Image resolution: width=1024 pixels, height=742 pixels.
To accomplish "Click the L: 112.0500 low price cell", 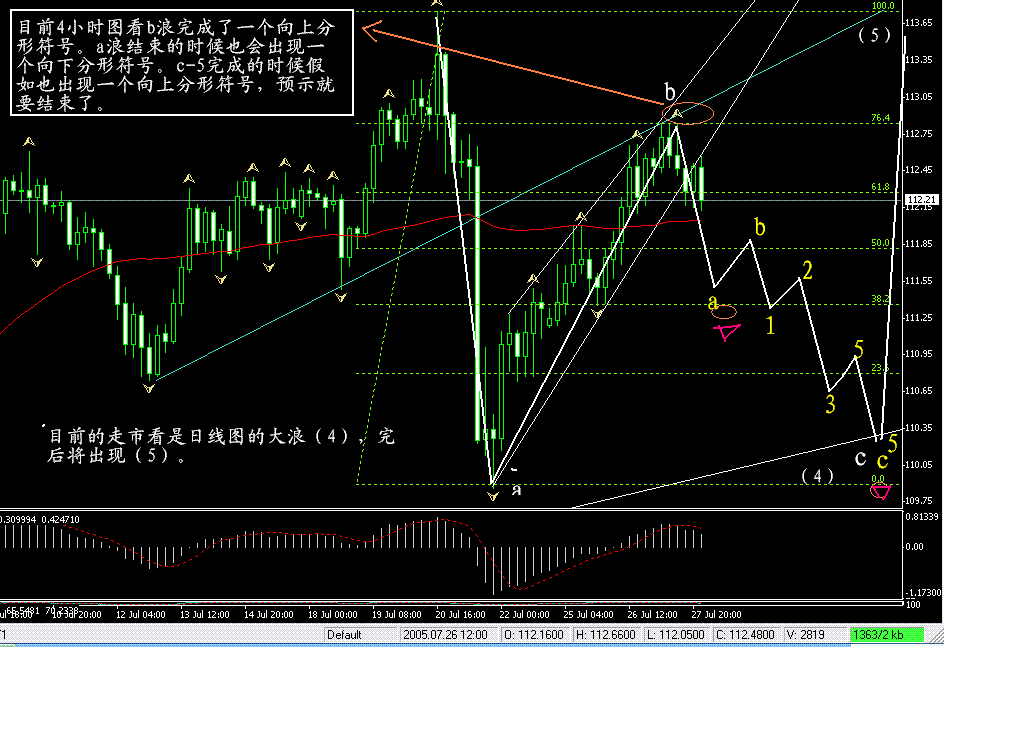I will point(675,634).
